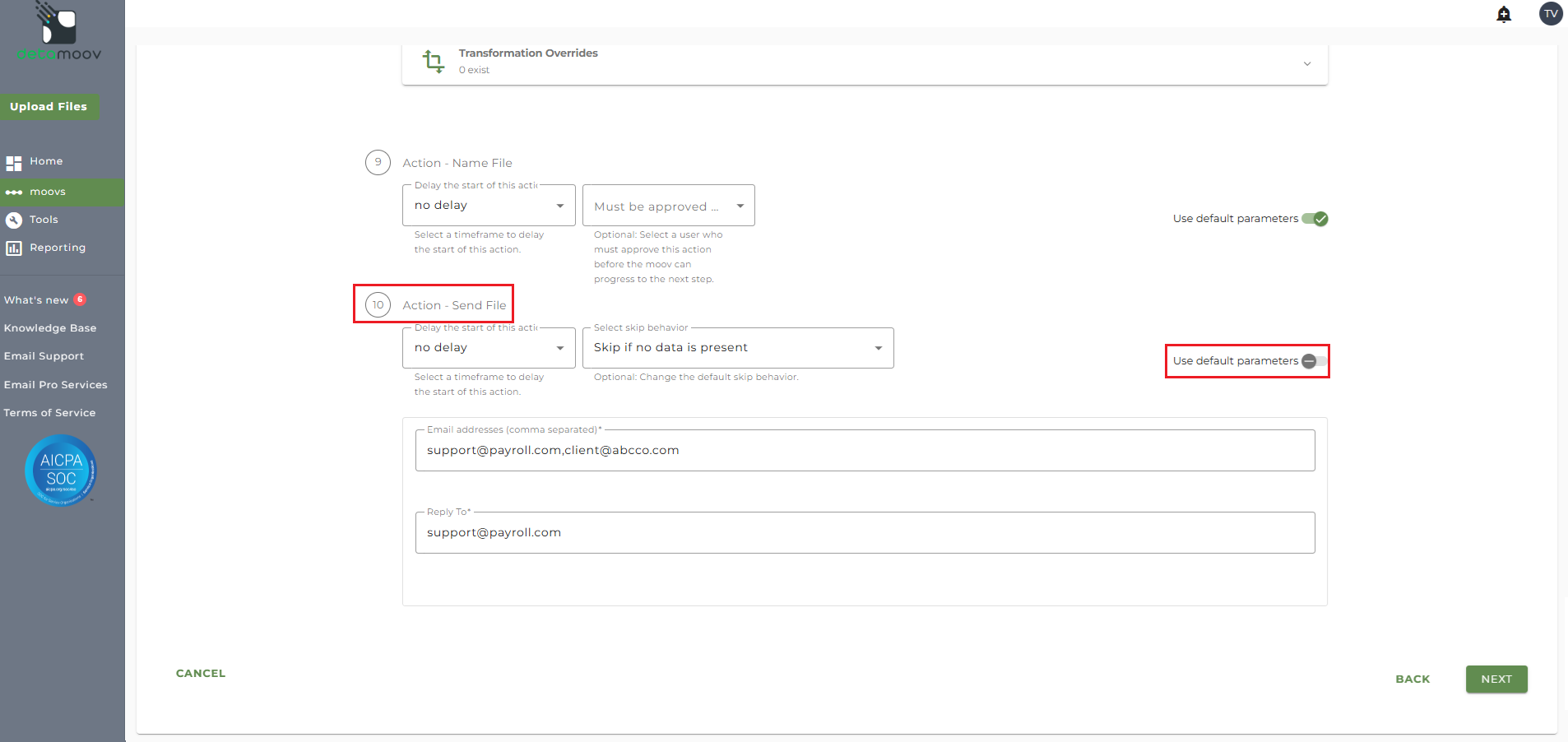
Task: Click the Home grid icon in sidebar
Action: [x=14, y=163]
